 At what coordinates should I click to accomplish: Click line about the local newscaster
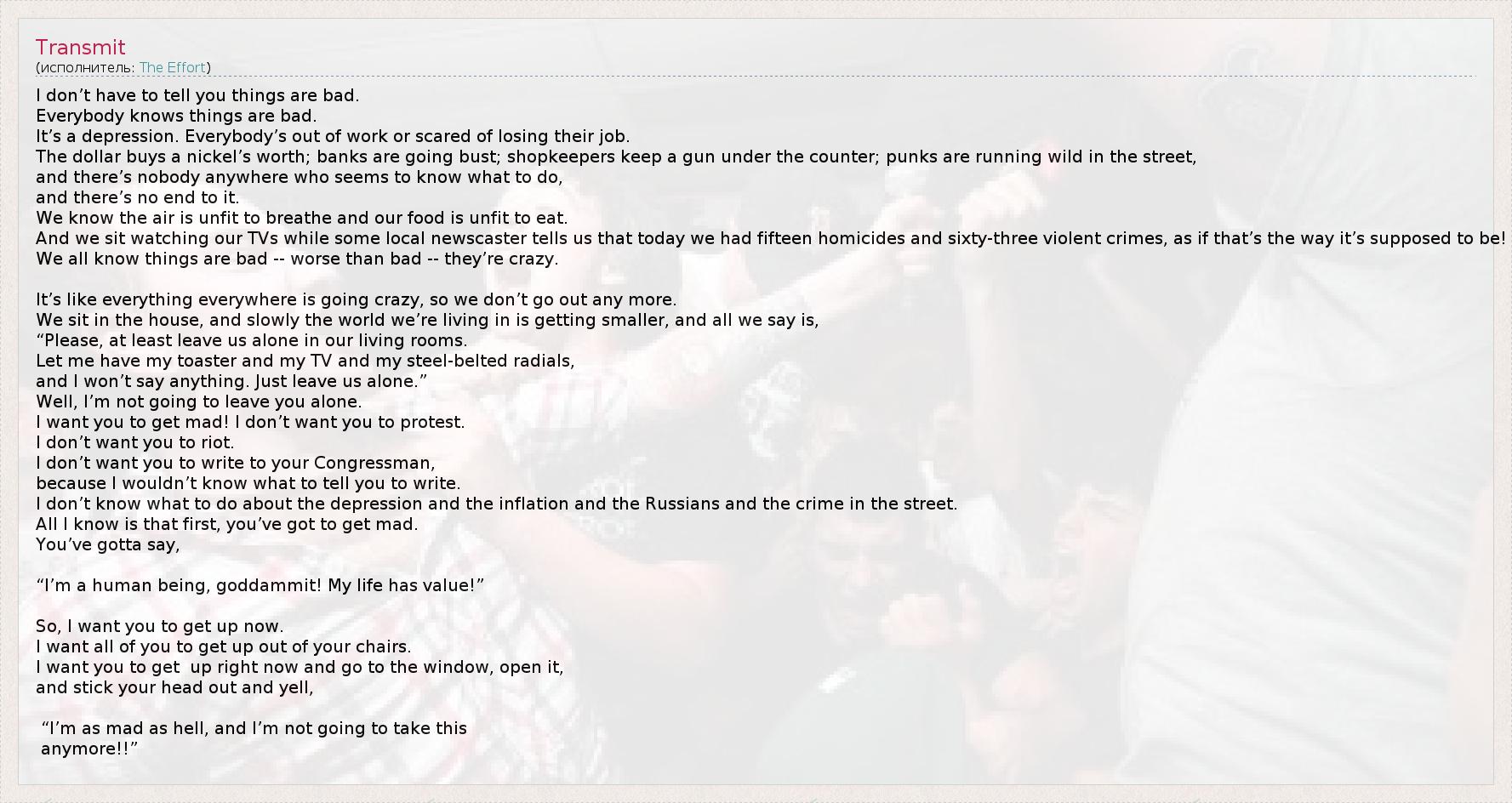tap(770, 238)
